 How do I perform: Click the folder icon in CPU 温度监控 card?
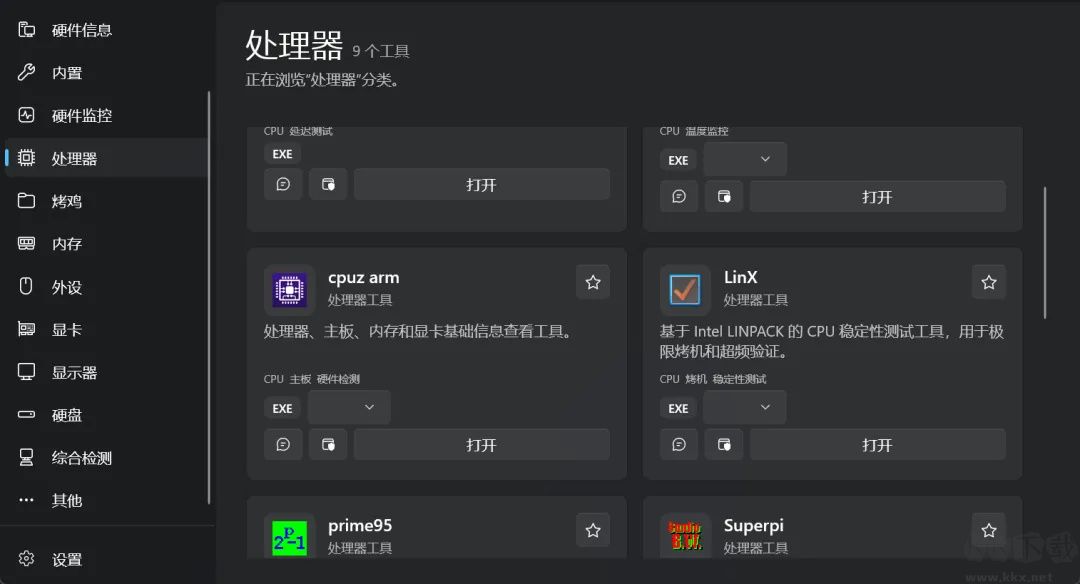coord(725,197)
